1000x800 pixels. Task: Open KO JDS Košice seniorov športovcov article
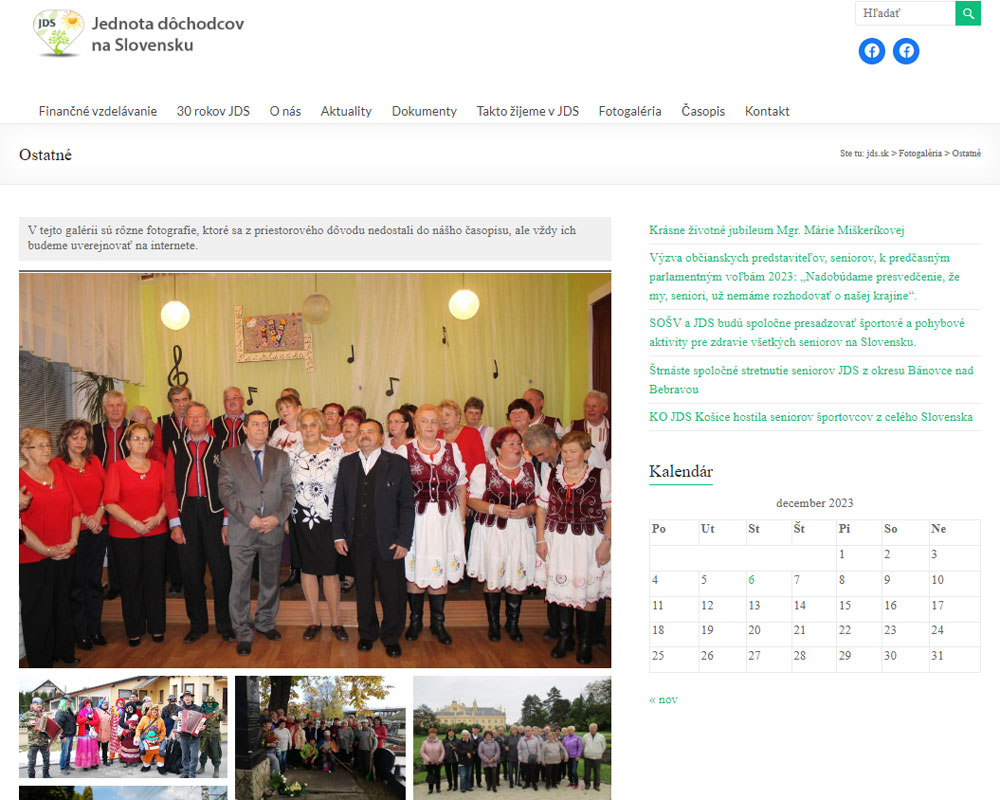coord(810,417)
